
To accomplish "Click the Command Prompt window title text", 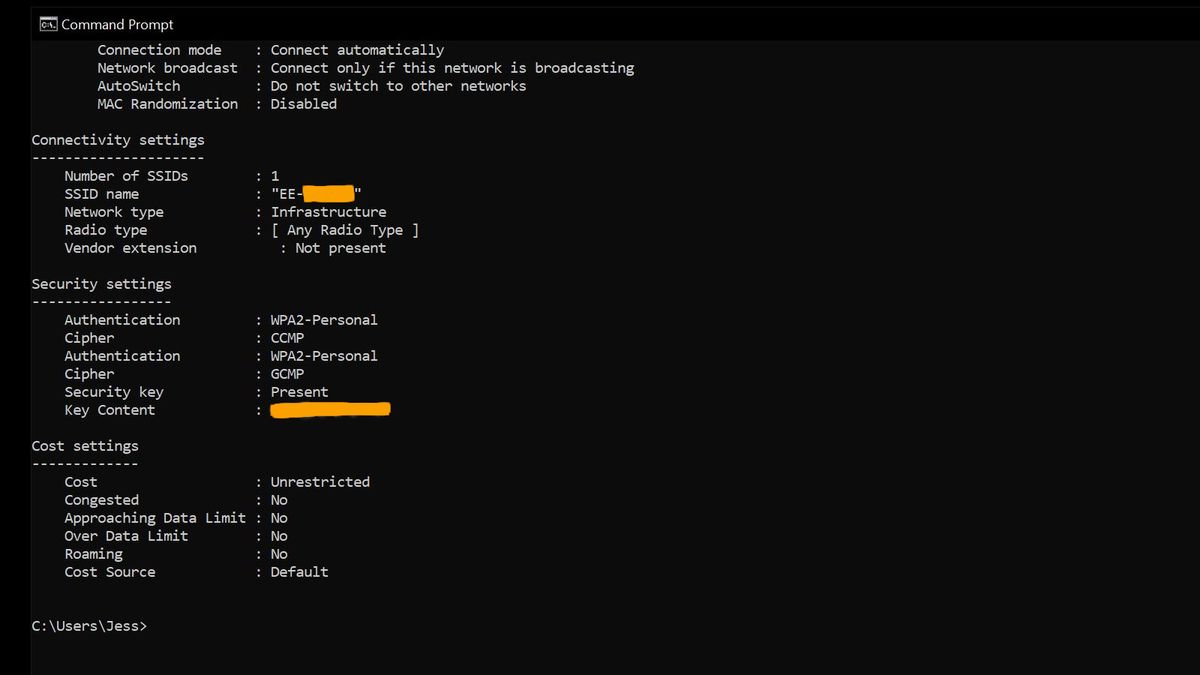I will tap(117, 24).
